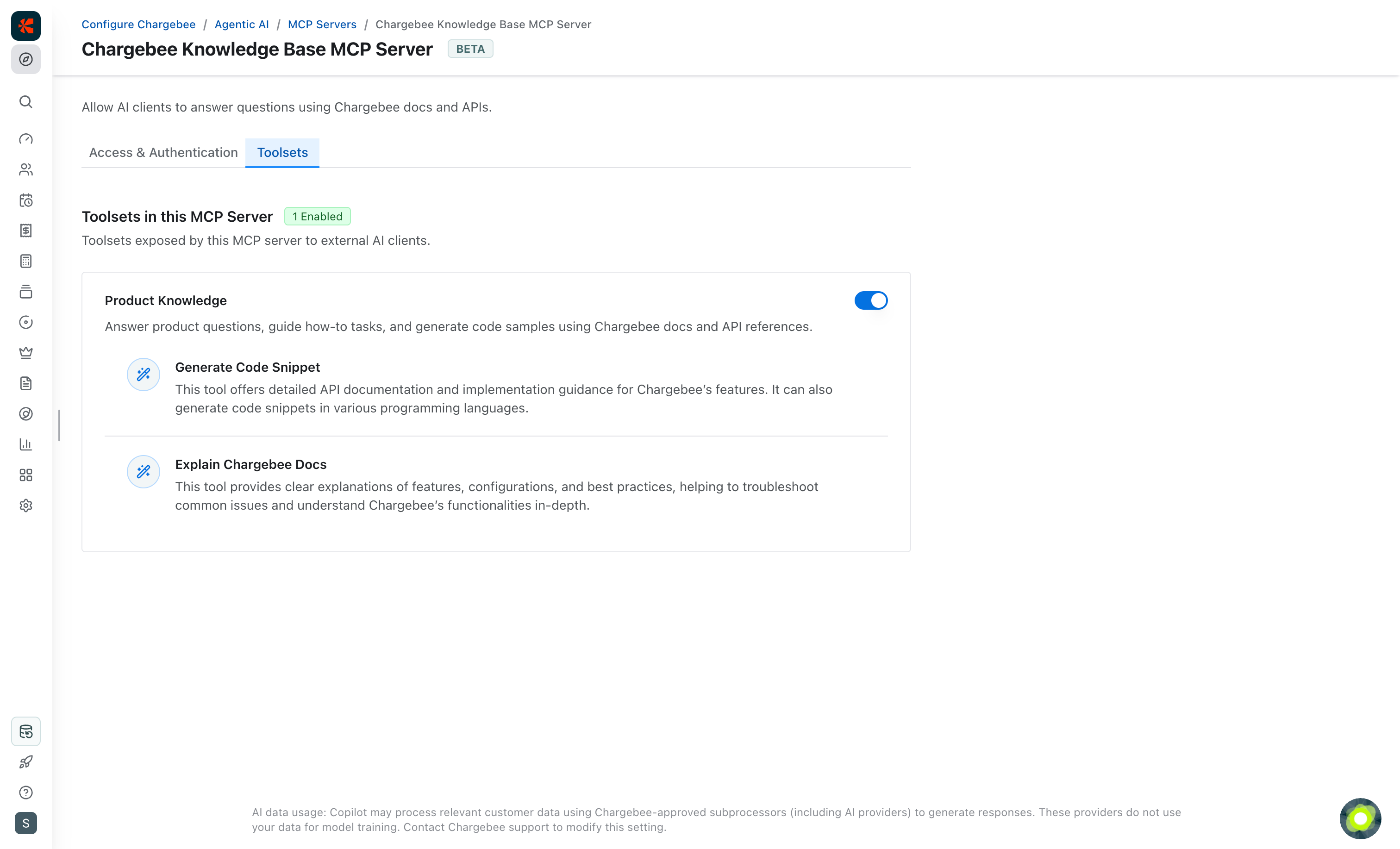Open the circular dot sidebar icon
This screenshot has height=849, width=1400.
click(x=25, y=322)
